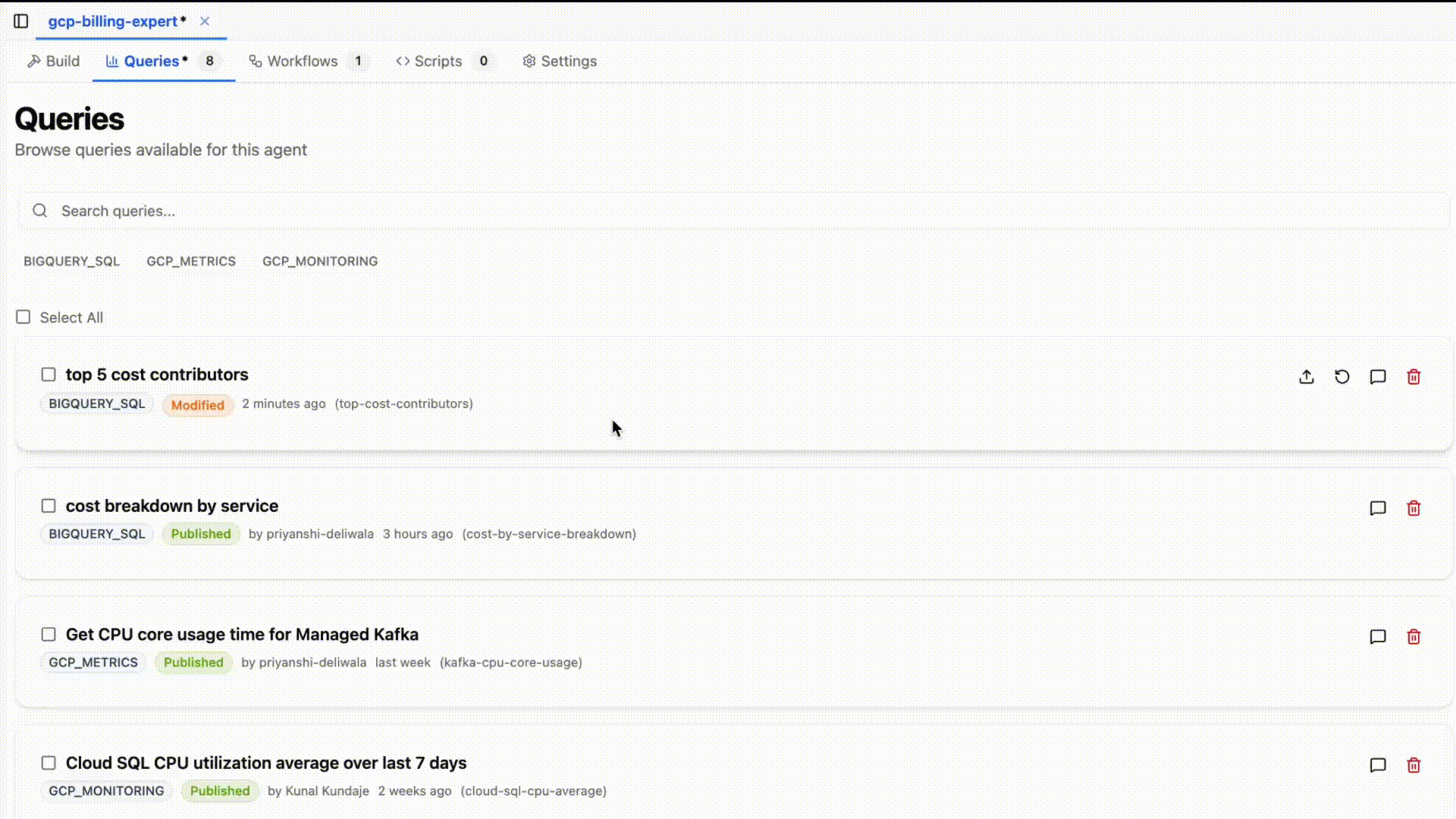The image size is (1456, 819).
Task: Switch to the Build tab
Action: pyautogui.click(x=53, y=61)
